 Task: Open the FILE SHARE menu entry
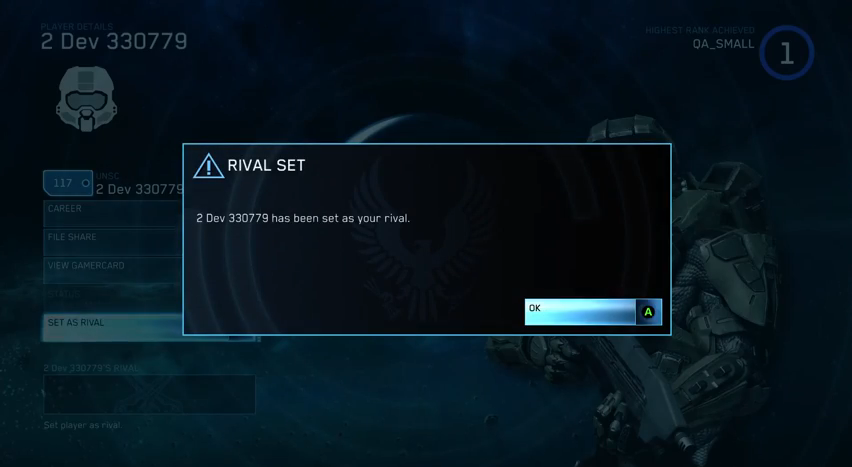(x=112, y=242)
